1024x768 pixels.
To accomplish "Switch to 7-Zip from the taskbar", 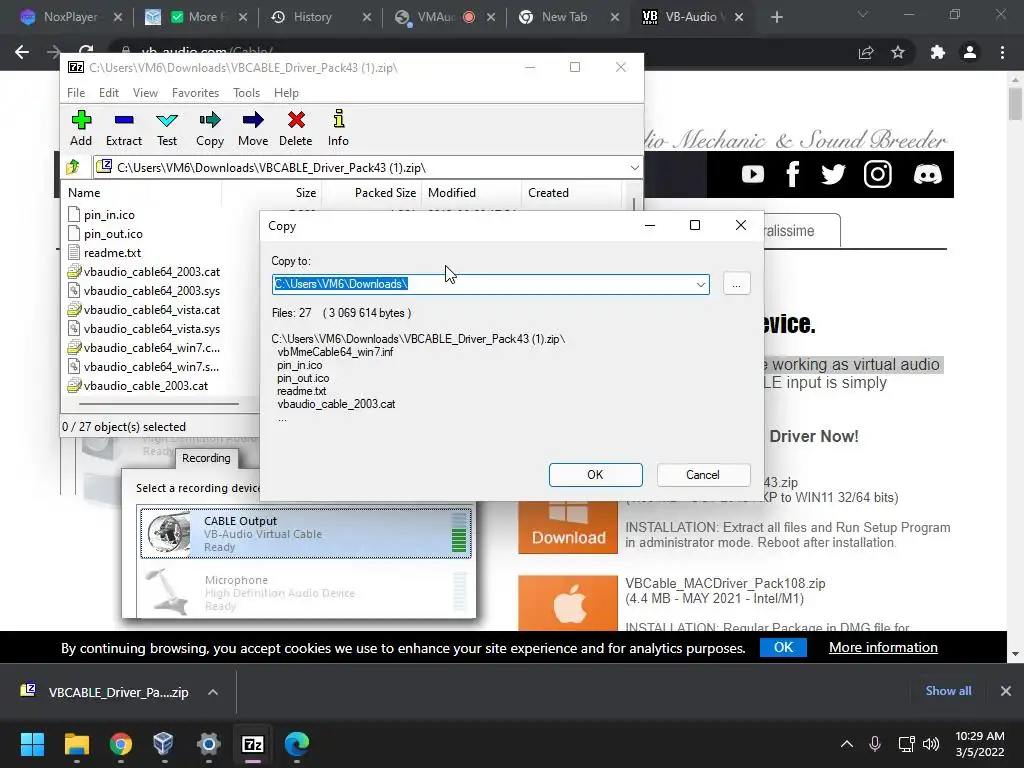I will click(x=253, y=744).
